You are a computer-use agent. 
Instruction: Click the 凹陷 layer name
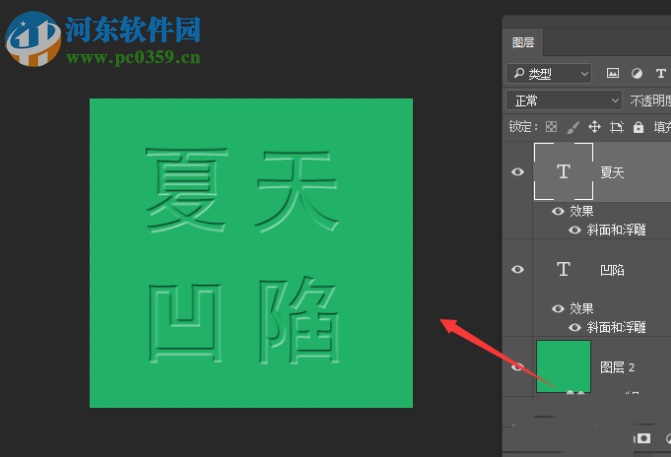coord(612,270)
